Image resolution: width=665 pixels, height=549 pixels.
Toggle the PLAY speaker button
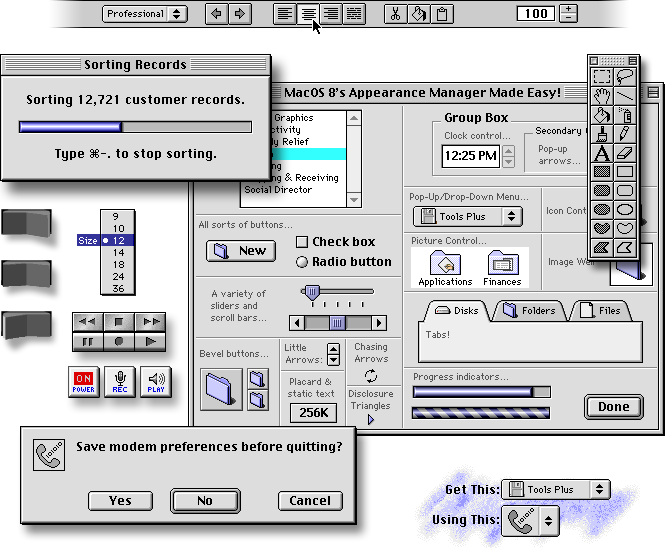(156, 382)
